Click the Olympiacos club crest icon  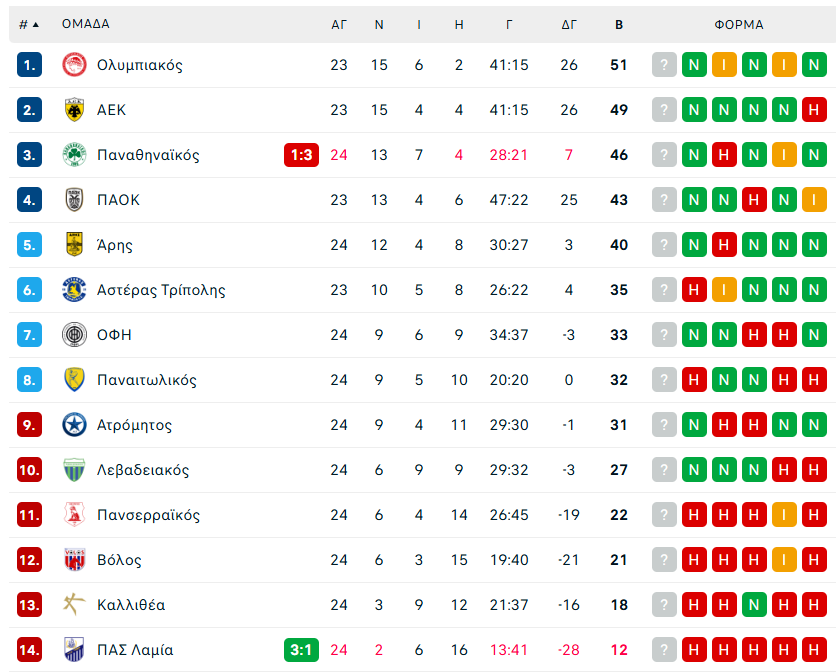point(74,65)
